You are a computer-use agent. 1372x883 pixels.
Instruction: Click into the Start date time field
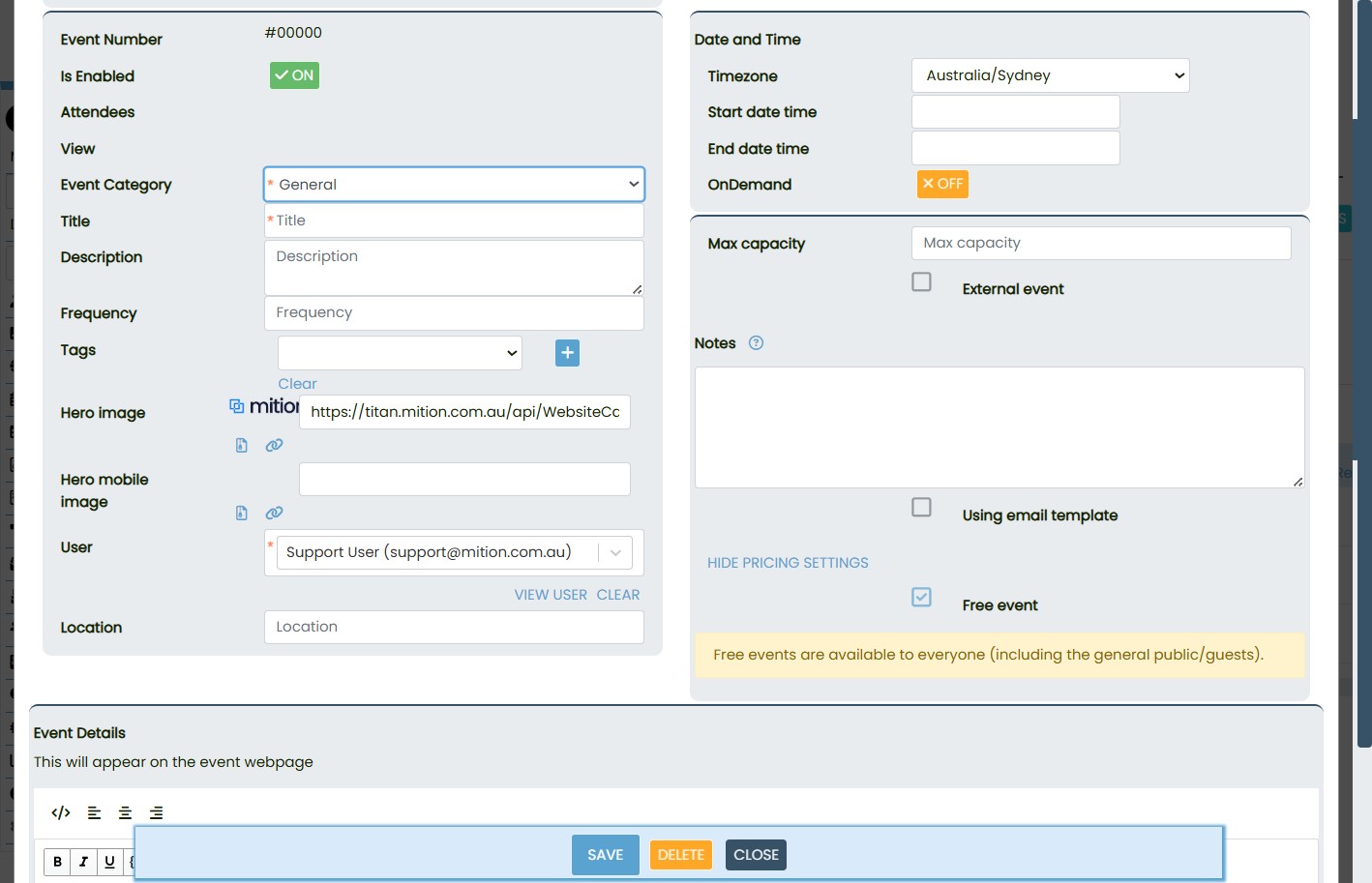[1015, 112]
